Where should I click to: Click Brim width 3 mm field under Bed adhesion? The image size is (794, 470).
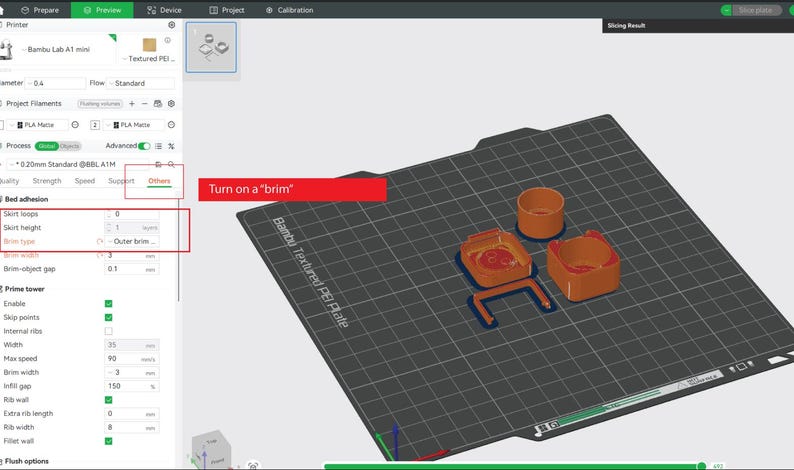point(132,255)
